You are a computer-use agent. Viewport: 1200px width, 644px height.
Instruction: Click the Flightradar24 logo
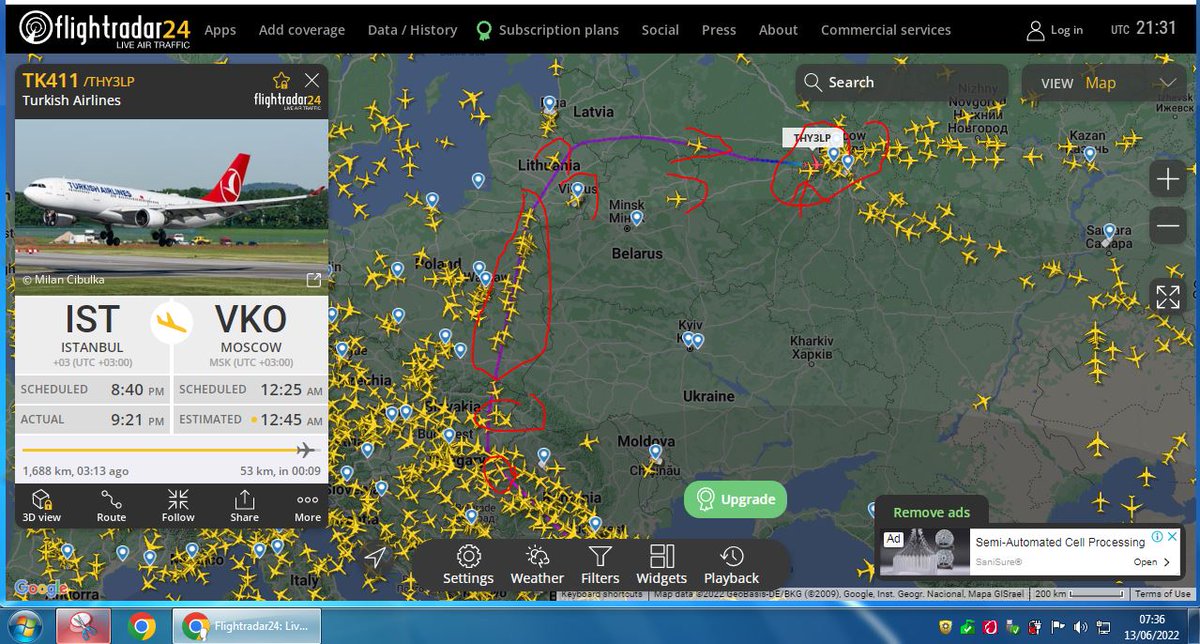point(103,30)
